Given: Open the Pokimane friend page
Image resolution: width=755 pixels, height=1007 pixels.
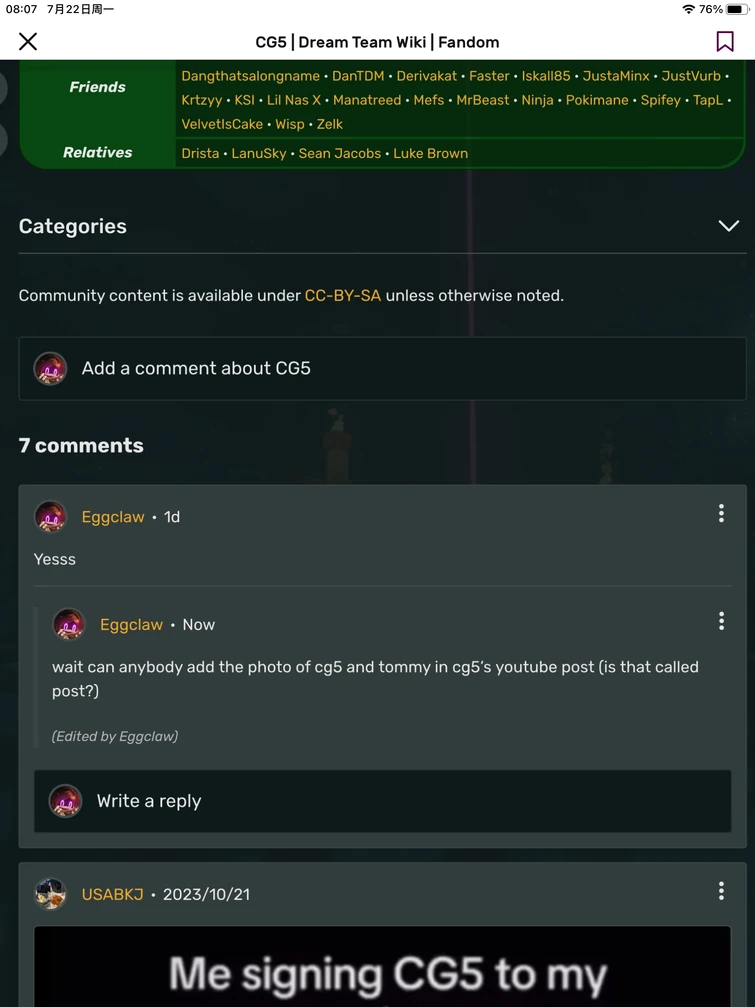Looking at the screenshot, I should [x=597, y=100].
